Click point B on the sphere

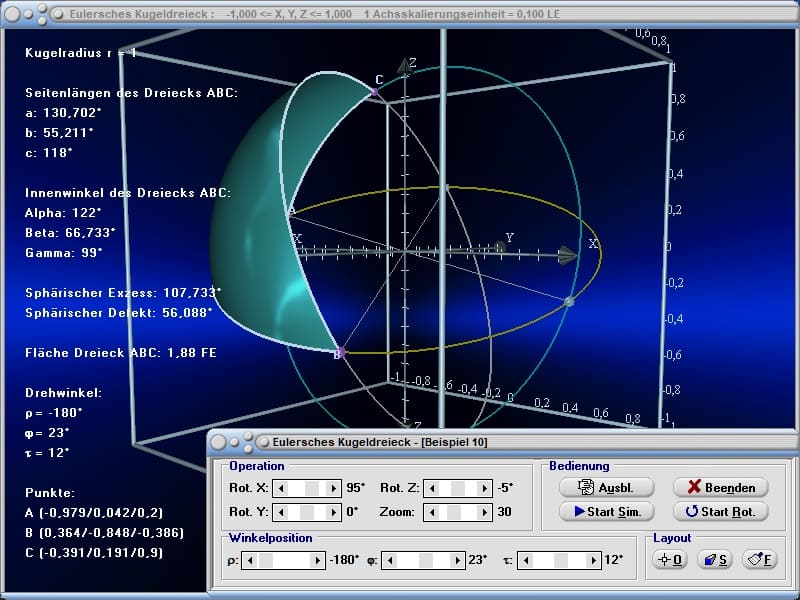[x=341, y=352]
